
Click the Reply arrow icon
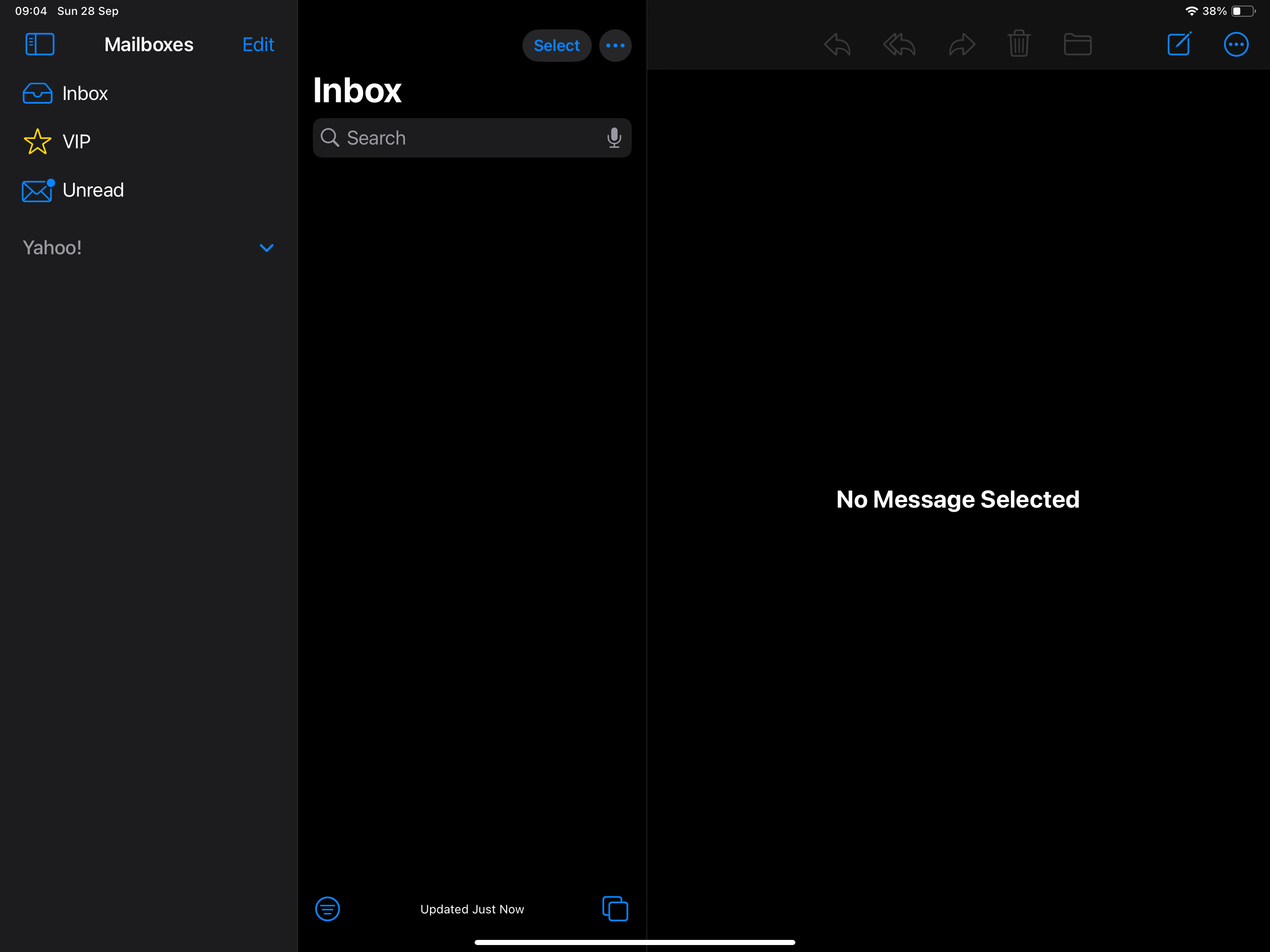click(x=837, y=45)
